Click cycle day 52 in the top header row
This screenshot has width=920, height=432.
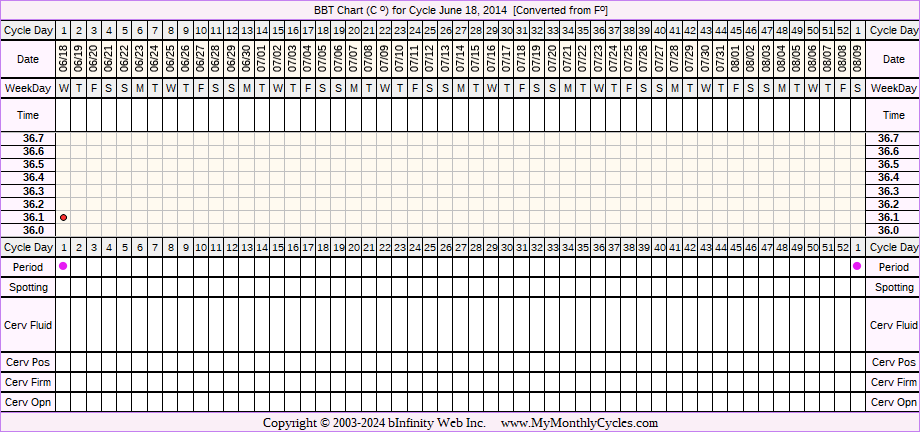842,31
